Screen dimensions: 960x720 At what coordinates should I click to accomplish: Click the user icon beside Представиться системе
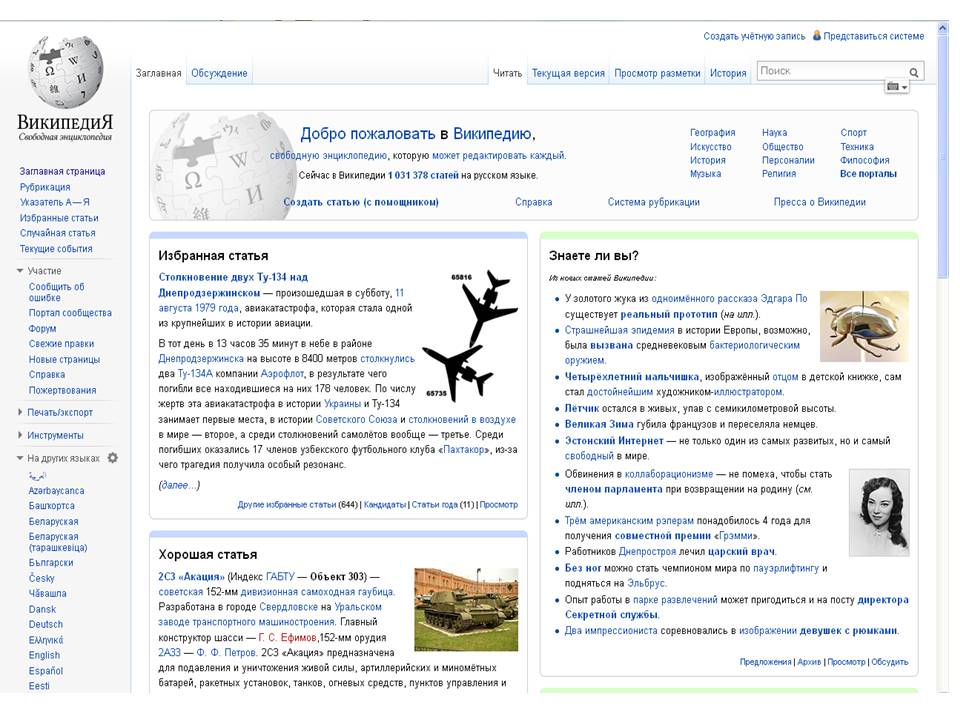(x=817, y=36)
